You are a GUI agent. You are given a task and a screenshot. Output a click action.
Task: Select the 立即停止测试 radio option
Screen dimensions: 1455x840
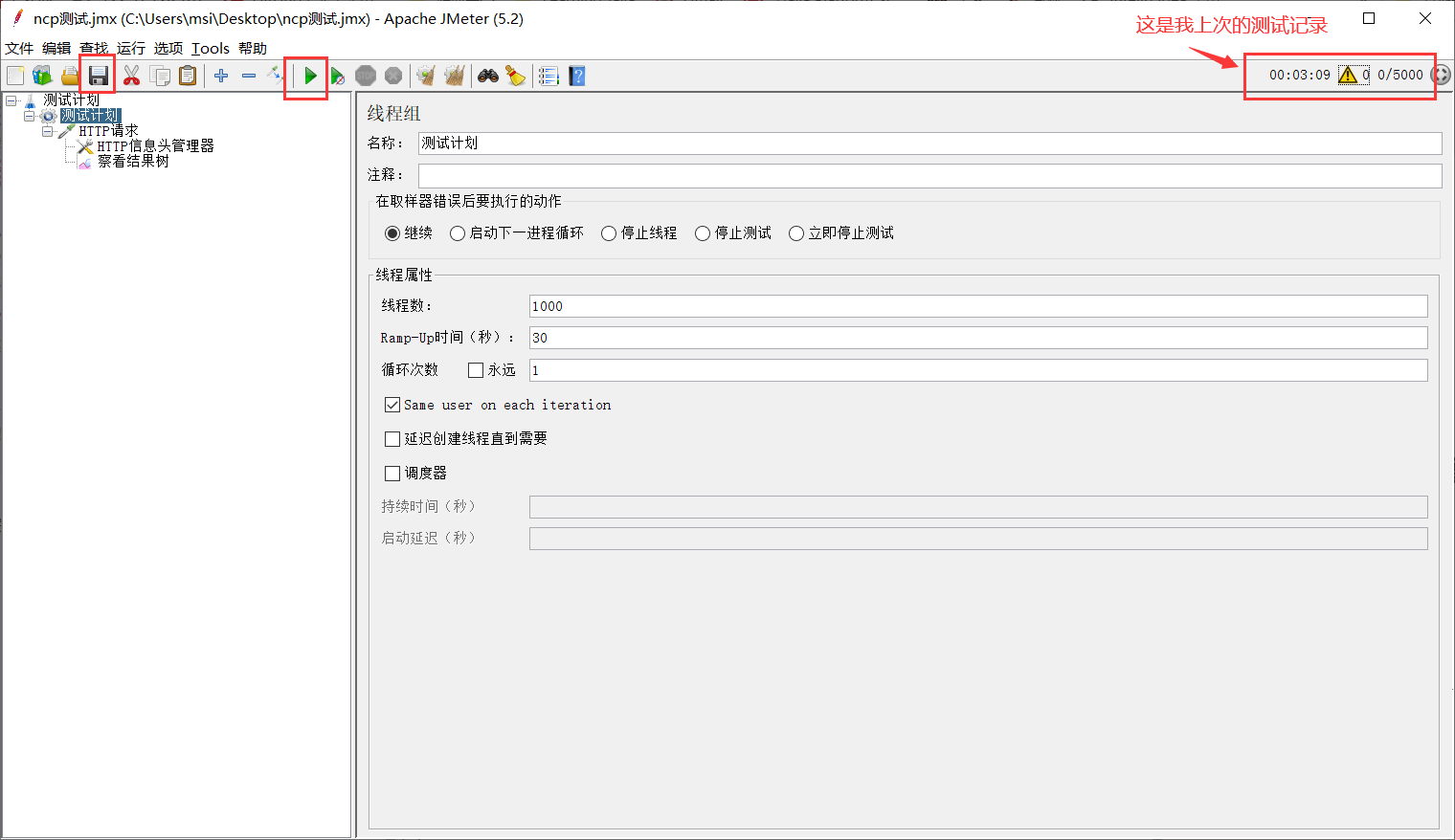coord(796,233)
